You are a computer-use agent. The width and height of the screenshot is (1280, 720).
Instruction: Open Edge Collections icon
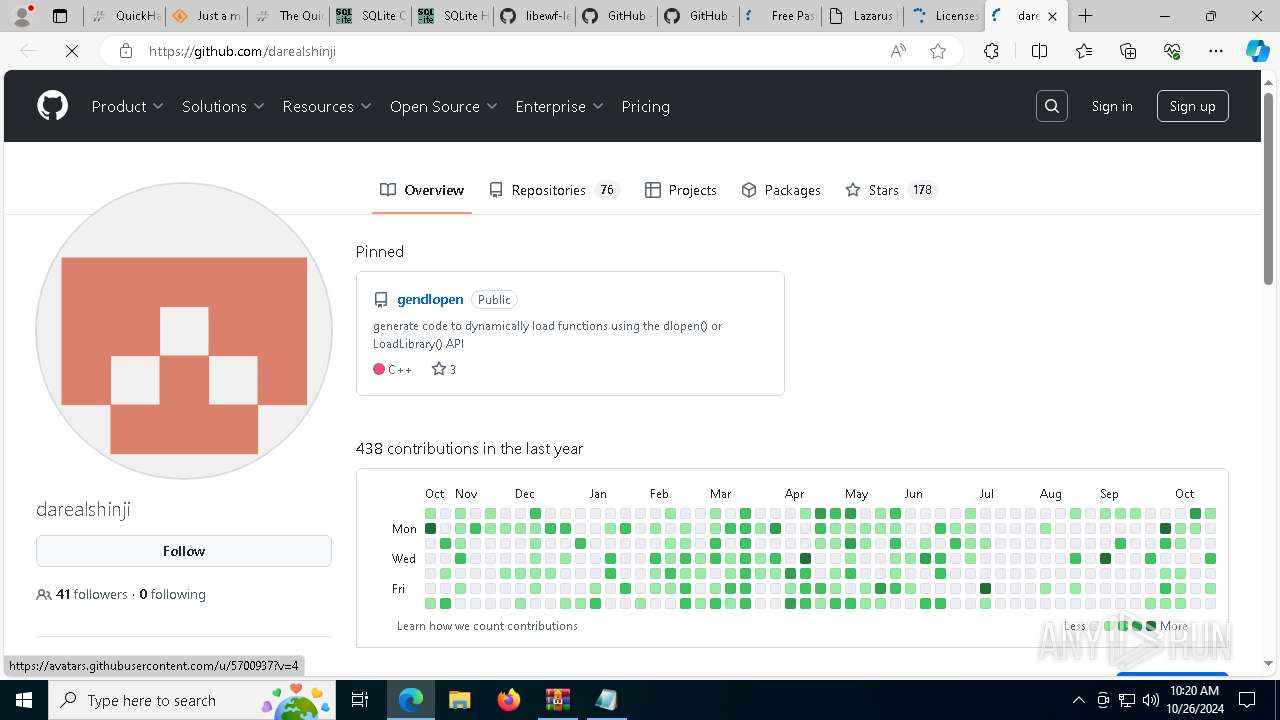(1128, 51)
